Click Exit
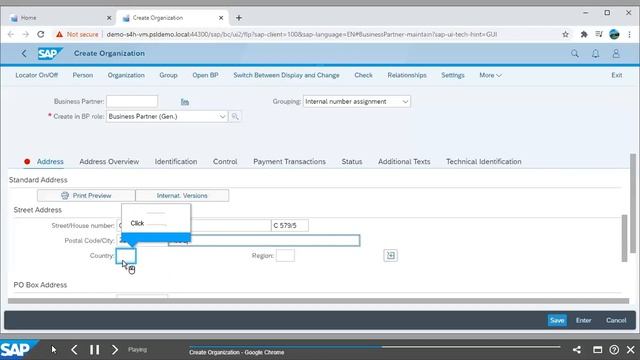 [617, 76]
